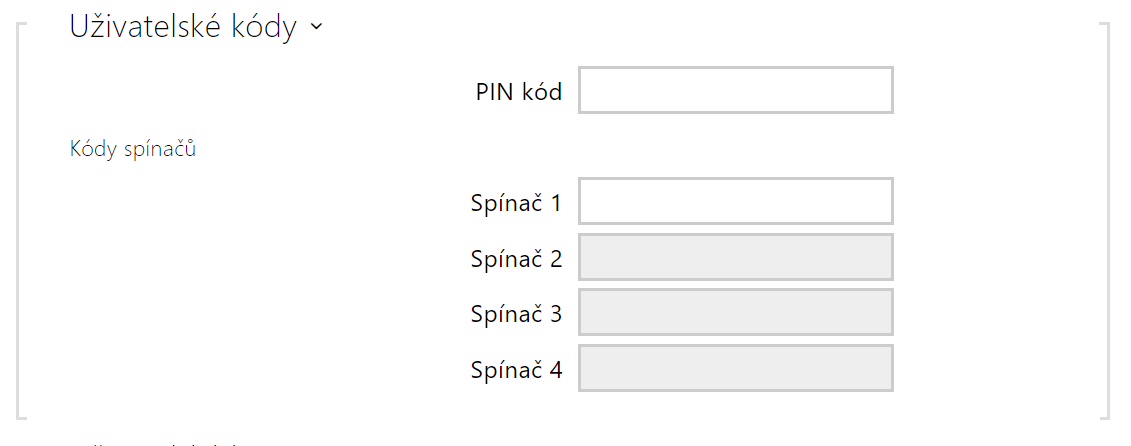Click the Kódy spínačů subsection title

[132, 150]
